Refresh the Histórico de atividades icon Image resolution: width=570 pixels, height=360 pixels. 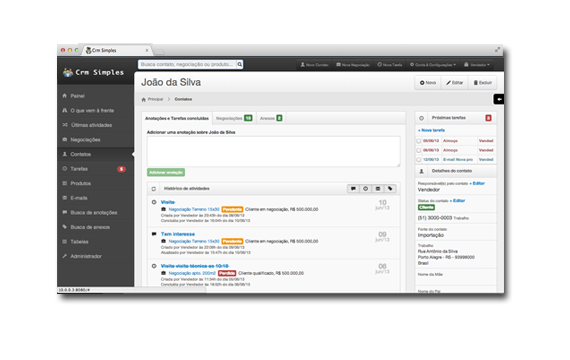tap(154, 189)
